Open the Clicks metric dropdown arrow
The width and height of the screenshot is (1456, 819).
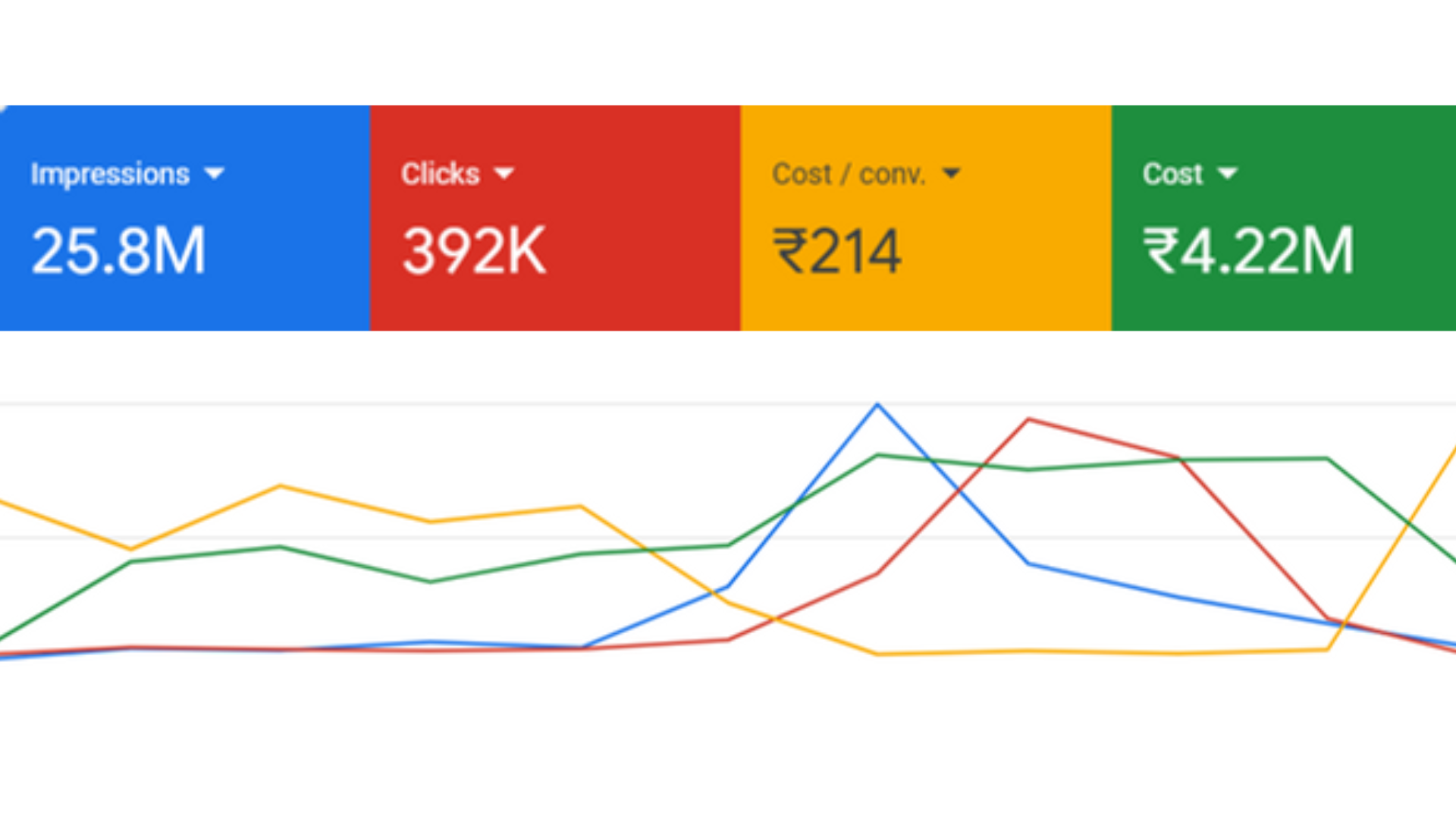coord(504,174)
